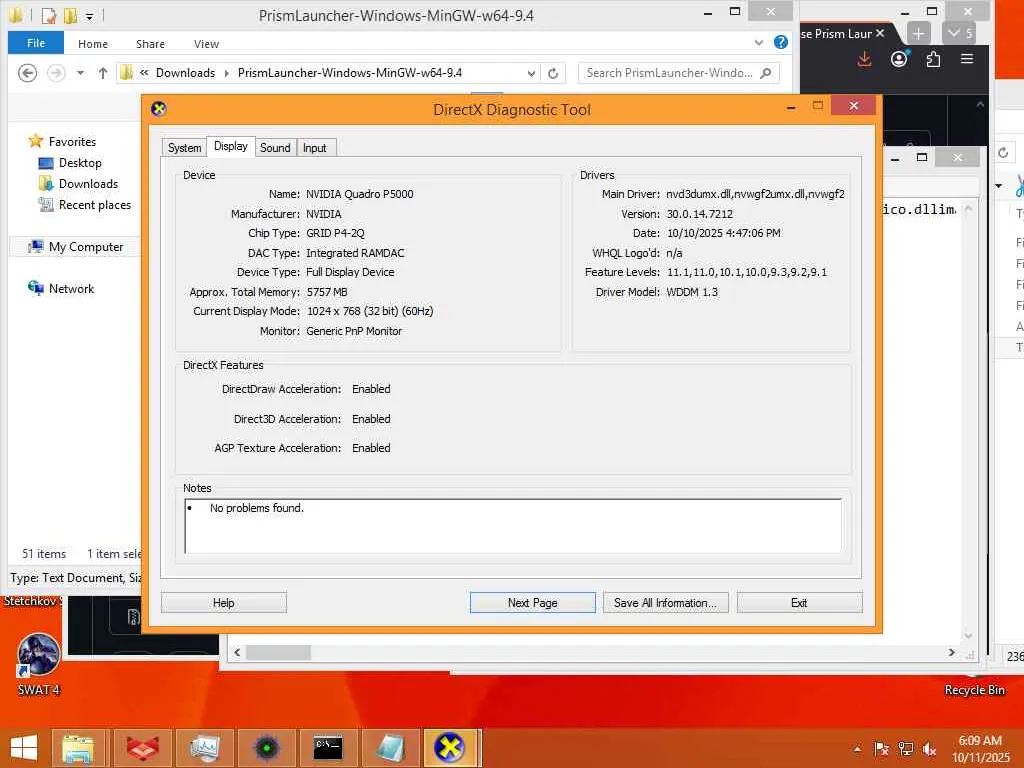Select the Recycle Bin desktop label
Screen dimensions: 1024x768
[974, 690]
